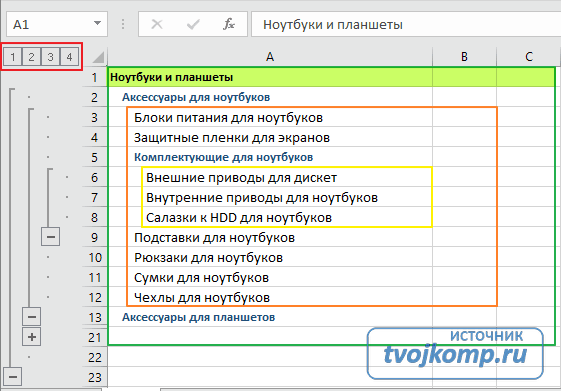Screen dimensions: 561x391
Task: Select row 21 header
Action: pyautogui.click(x=94, y=337)
